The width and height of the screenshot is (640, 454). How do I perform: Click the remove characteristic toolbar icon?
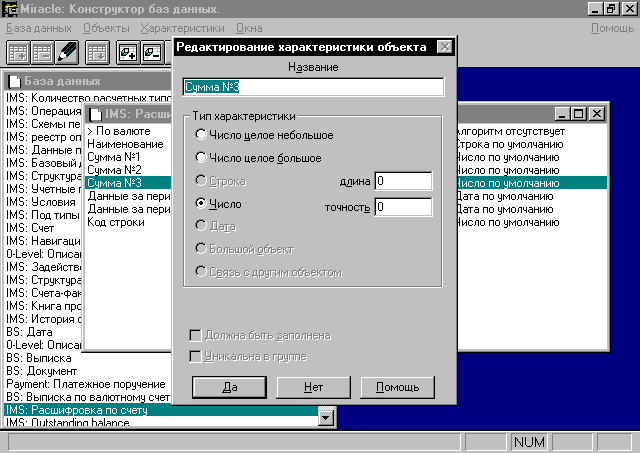tap(152, 52)
